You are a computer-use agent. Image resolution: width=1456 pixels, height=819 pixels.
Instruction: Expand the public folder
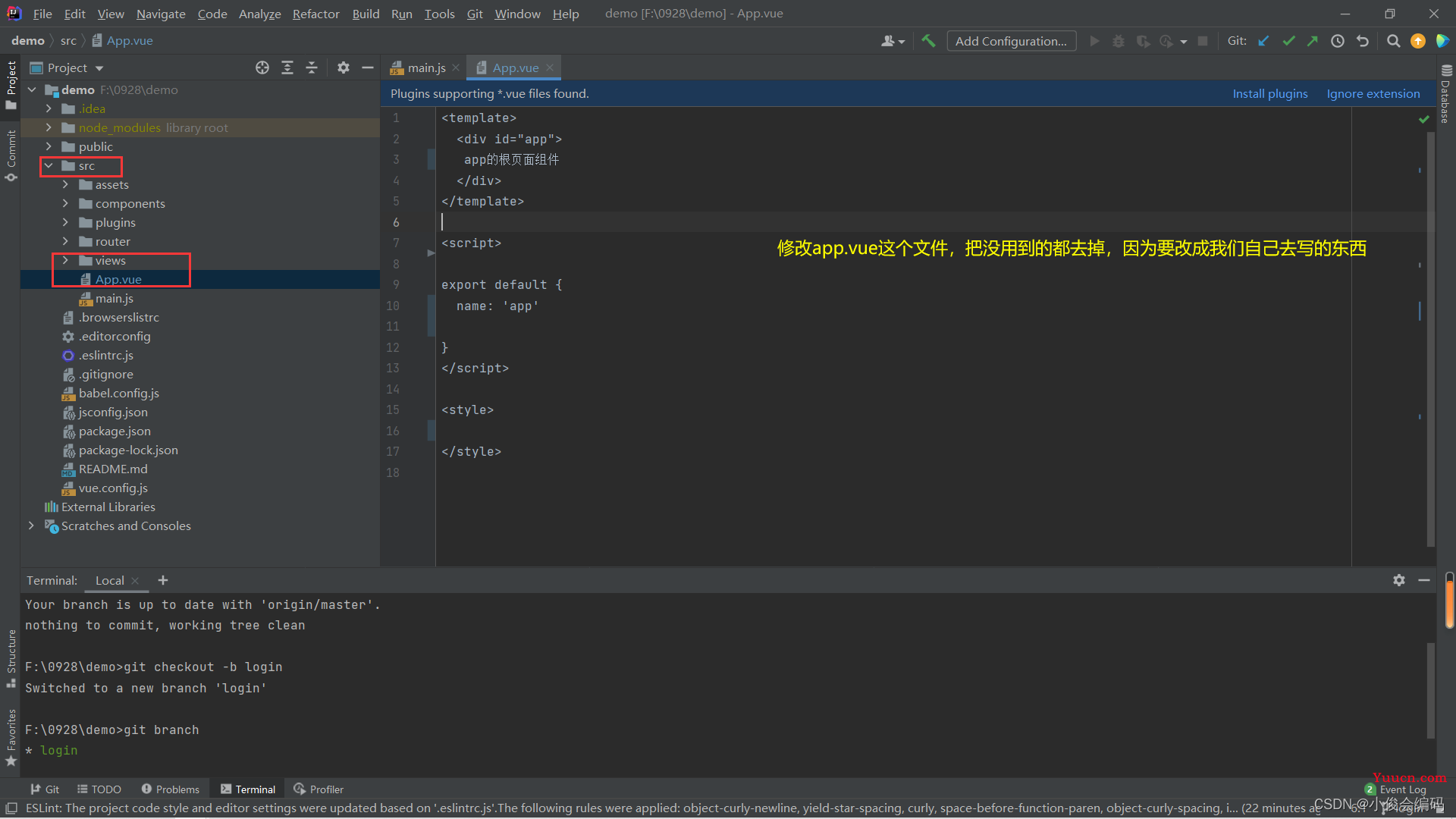49,146
